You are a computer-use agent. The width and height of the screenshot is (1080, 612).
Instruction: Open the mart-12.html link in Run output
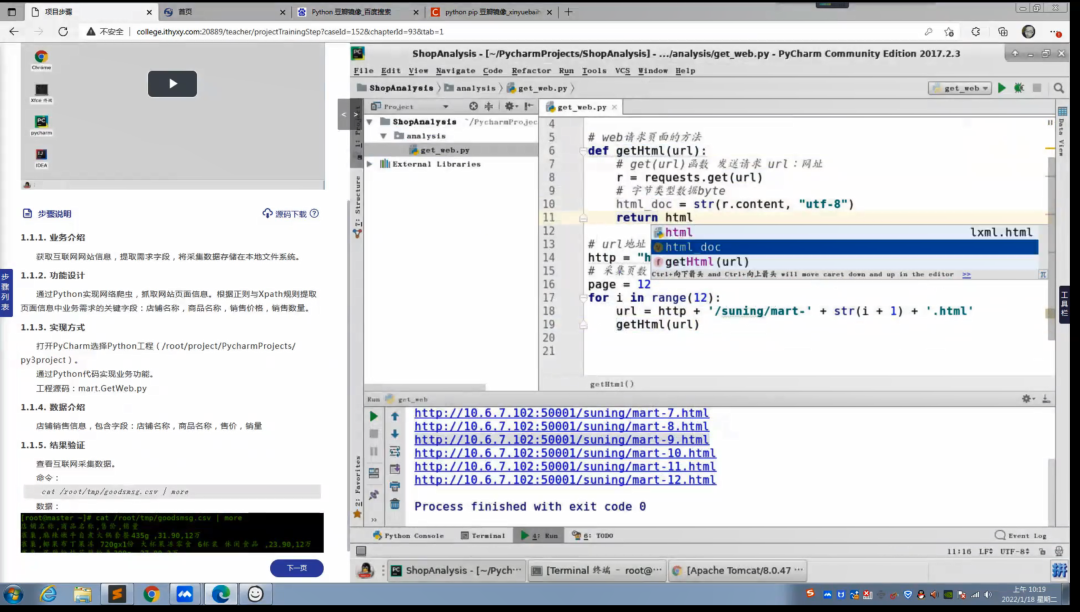coord(565,480)
